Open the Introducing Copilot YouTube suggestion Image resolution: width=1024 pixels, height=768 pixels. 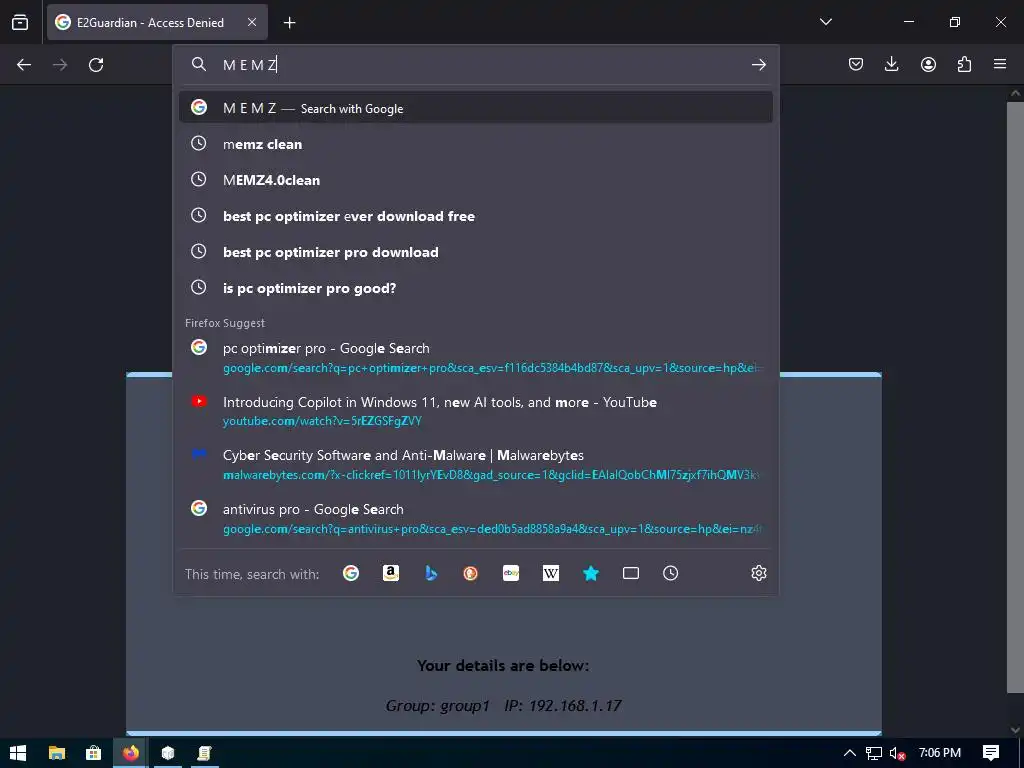point(475,411)
